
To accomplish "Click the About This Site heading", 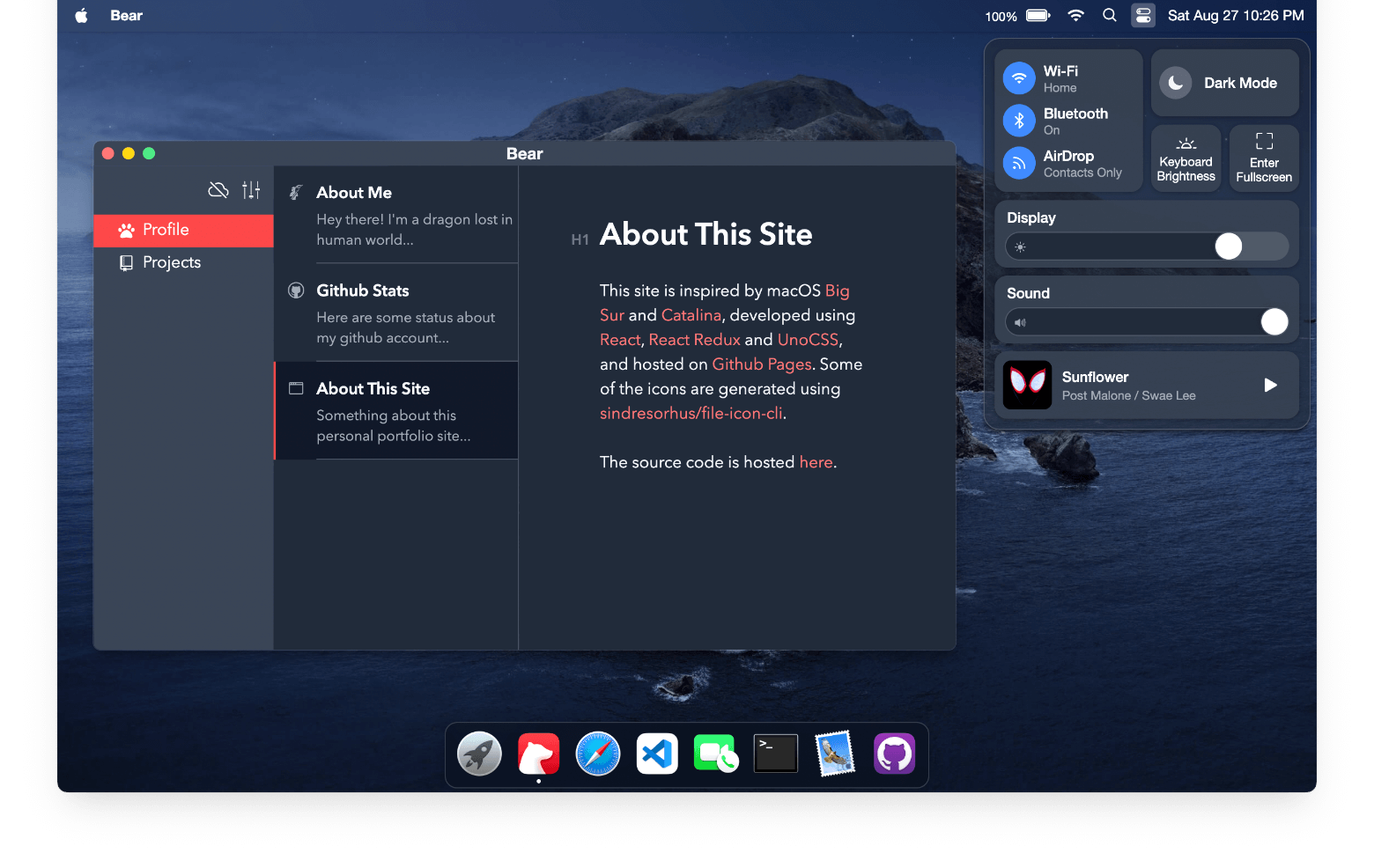I will (x=706, y=235).
